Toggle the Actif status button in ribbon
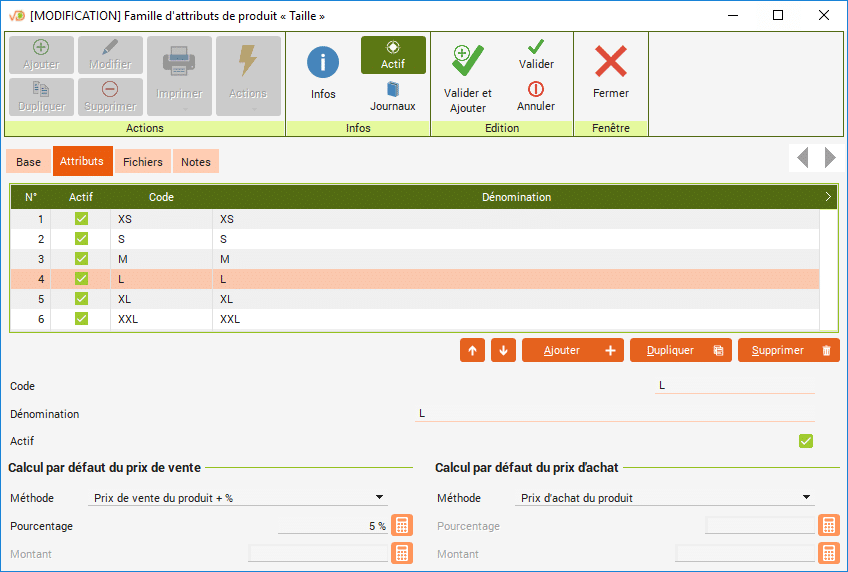The width and height of the screenshot is (848, 572). (393, 55)
